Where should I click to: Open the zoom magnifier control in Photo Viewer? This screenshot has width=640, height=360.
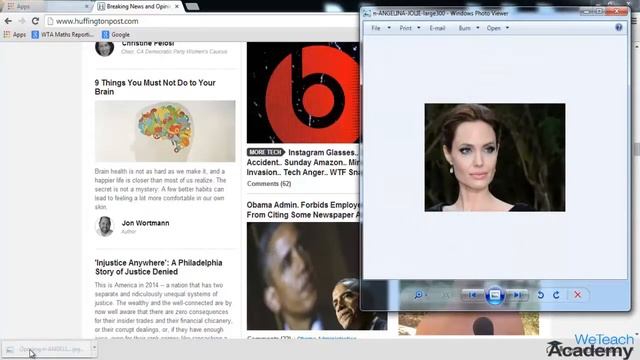click(x=419, y=295)
